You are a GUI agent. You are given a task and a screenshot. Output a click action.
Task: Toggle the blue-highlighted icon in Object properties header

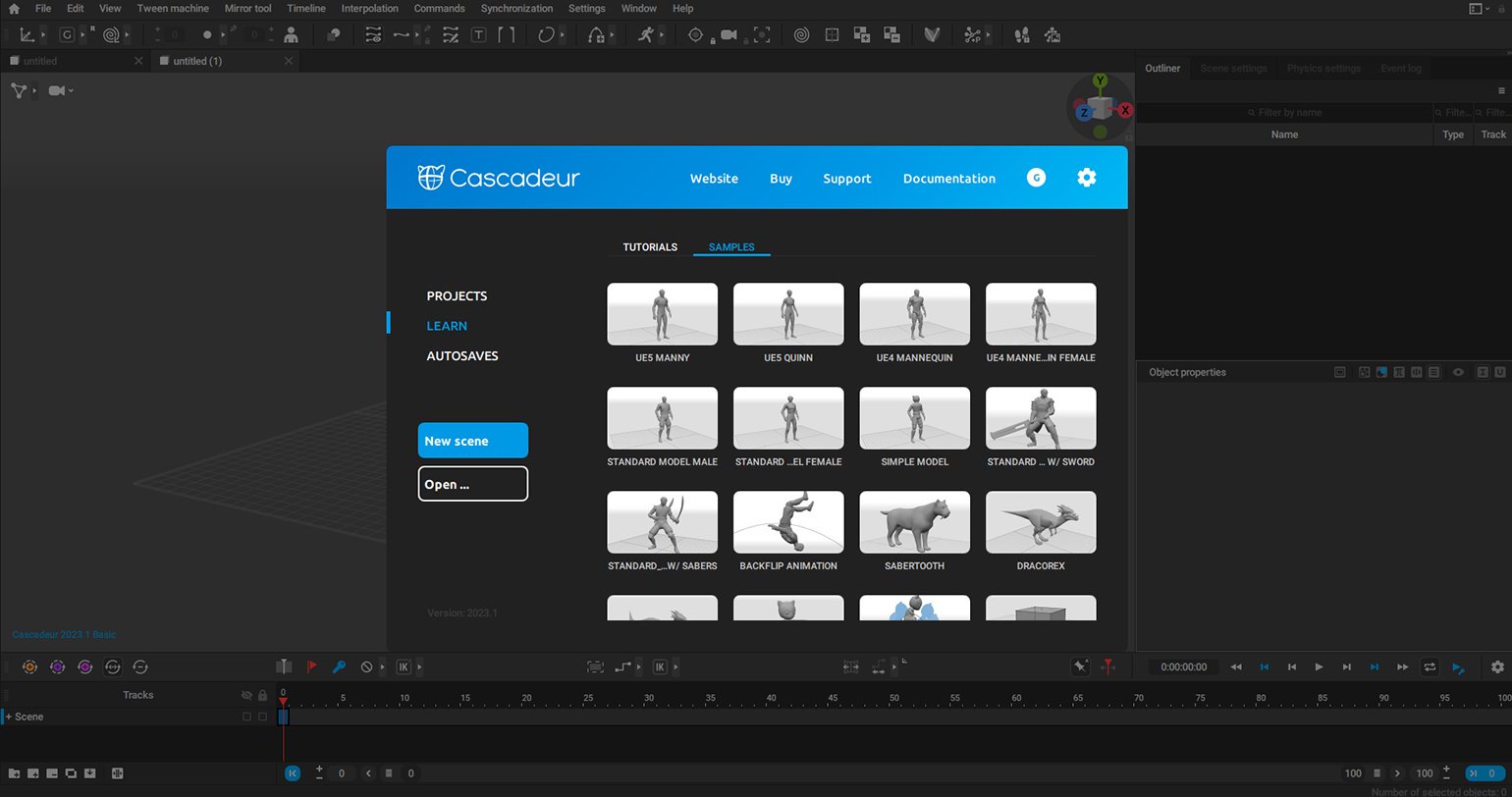1381,372
